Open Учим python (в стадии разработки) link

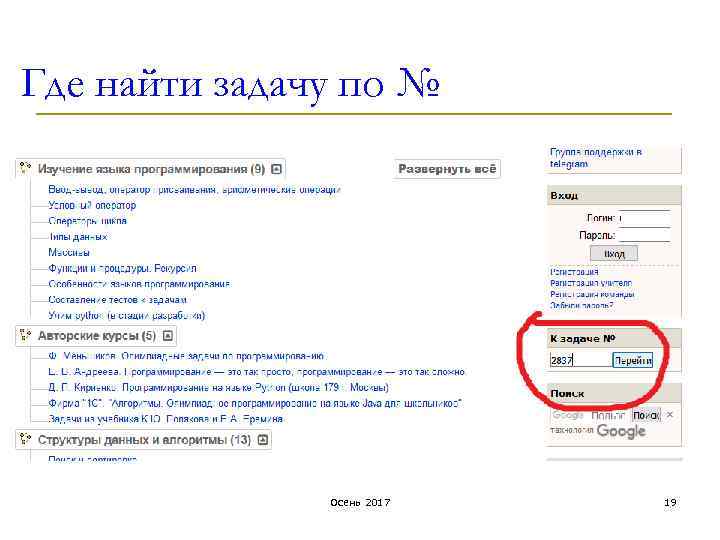pyautogui.click(x=126, y=315)
